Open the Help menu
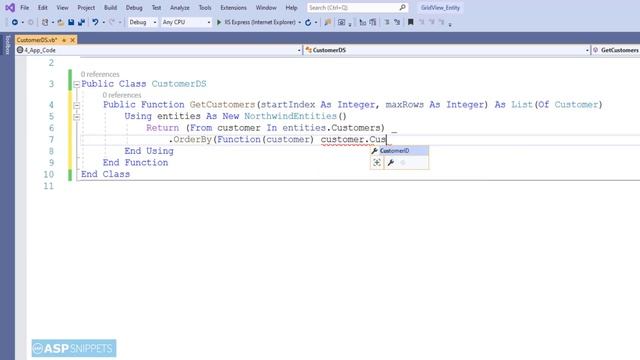This screenshot has width=640, height=360. [291, 8]
